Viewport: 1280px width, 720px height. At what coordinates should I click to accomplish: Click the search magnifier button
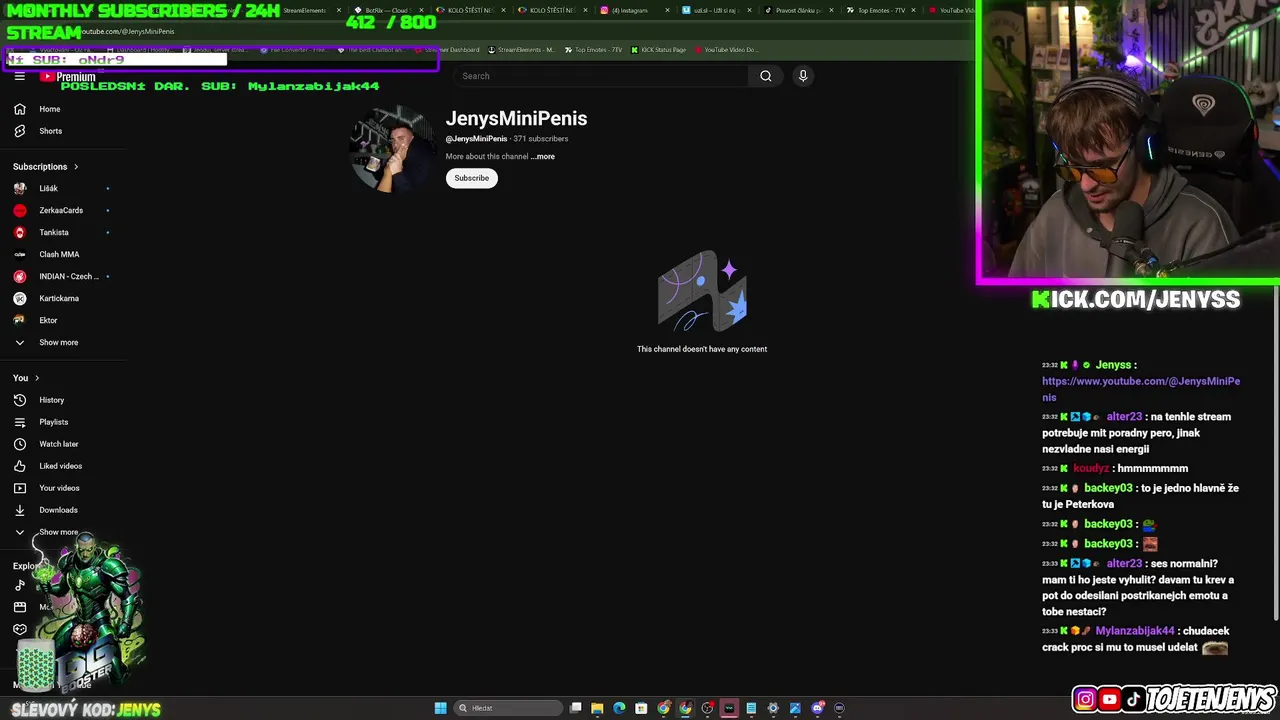[766, 76]
